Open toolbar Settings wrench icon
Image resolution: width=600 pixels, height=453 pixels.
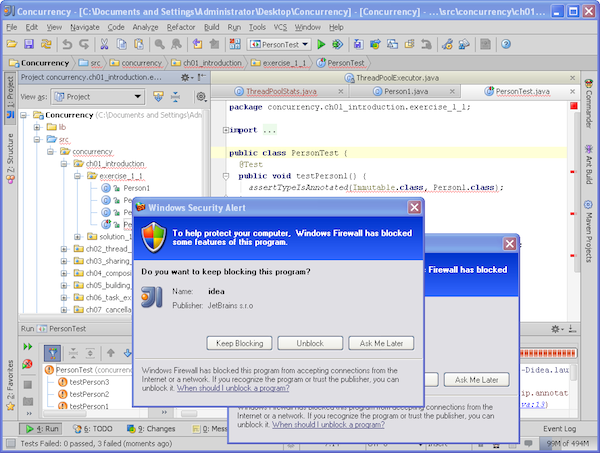(x=447, y=44)
